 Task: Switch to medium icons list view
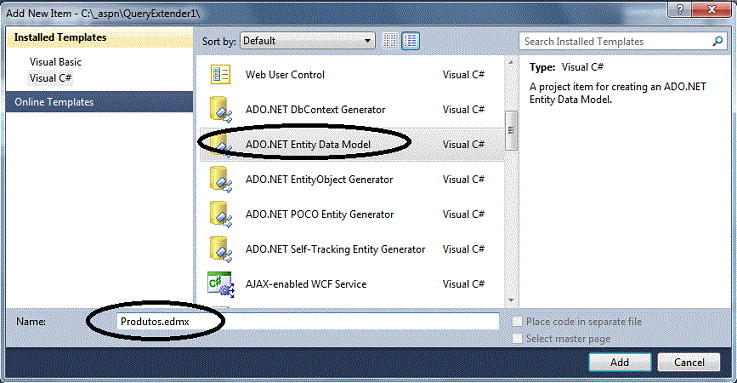point(410,41)
